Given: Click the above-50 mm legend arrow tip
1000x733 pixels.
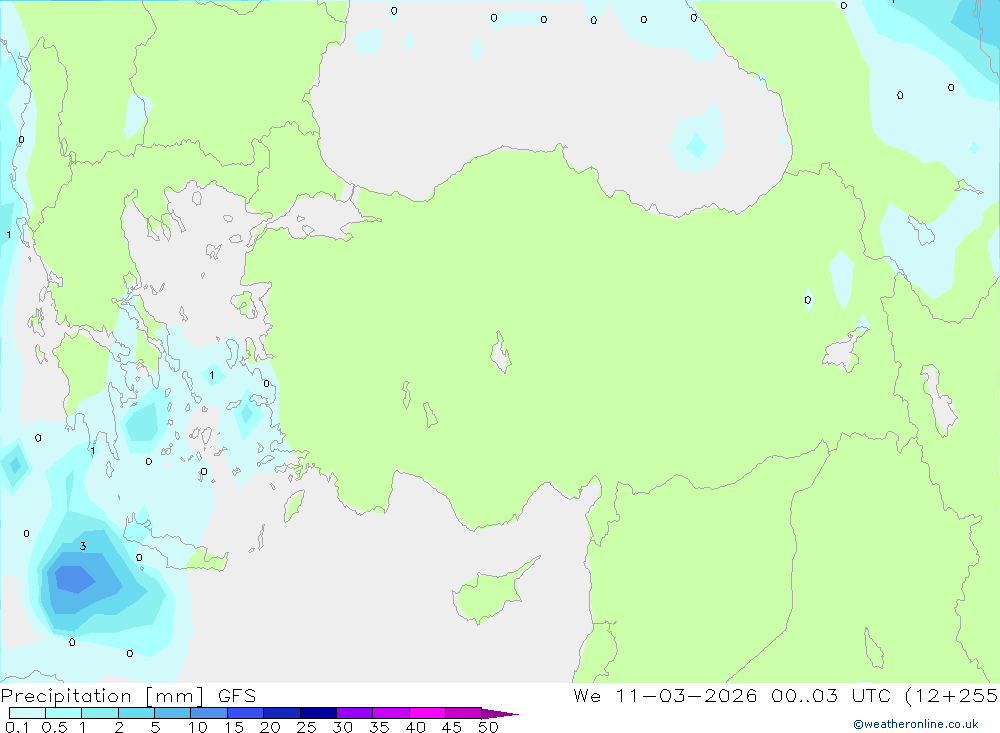Looking at the screenshot, I should tap(500, 714).
